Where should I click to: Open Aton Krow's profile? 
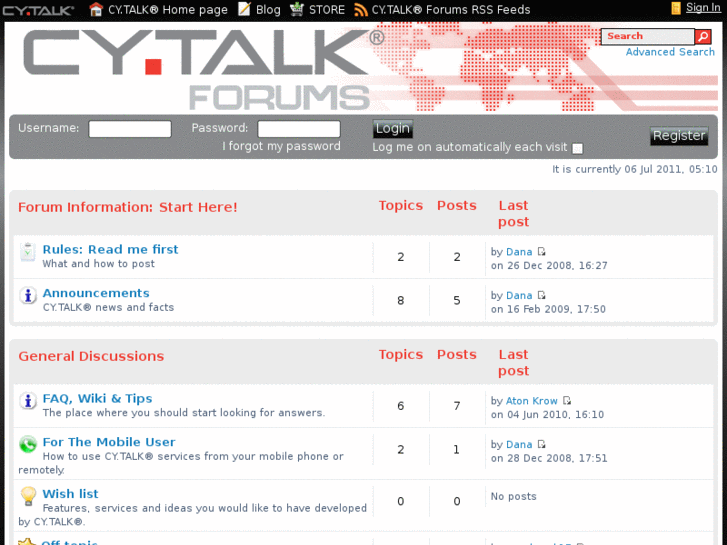(531, 401)
